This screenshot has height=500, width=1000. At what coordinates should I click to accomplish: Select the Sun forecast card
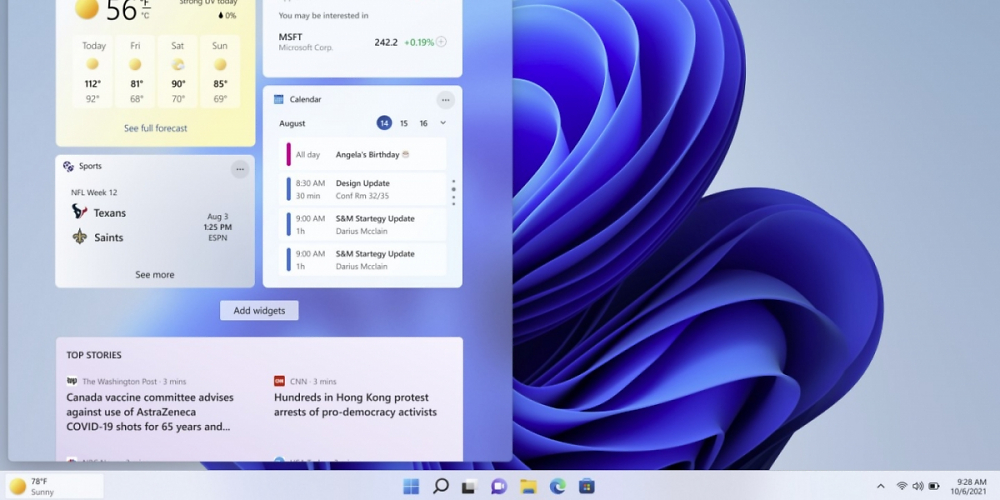220,71
